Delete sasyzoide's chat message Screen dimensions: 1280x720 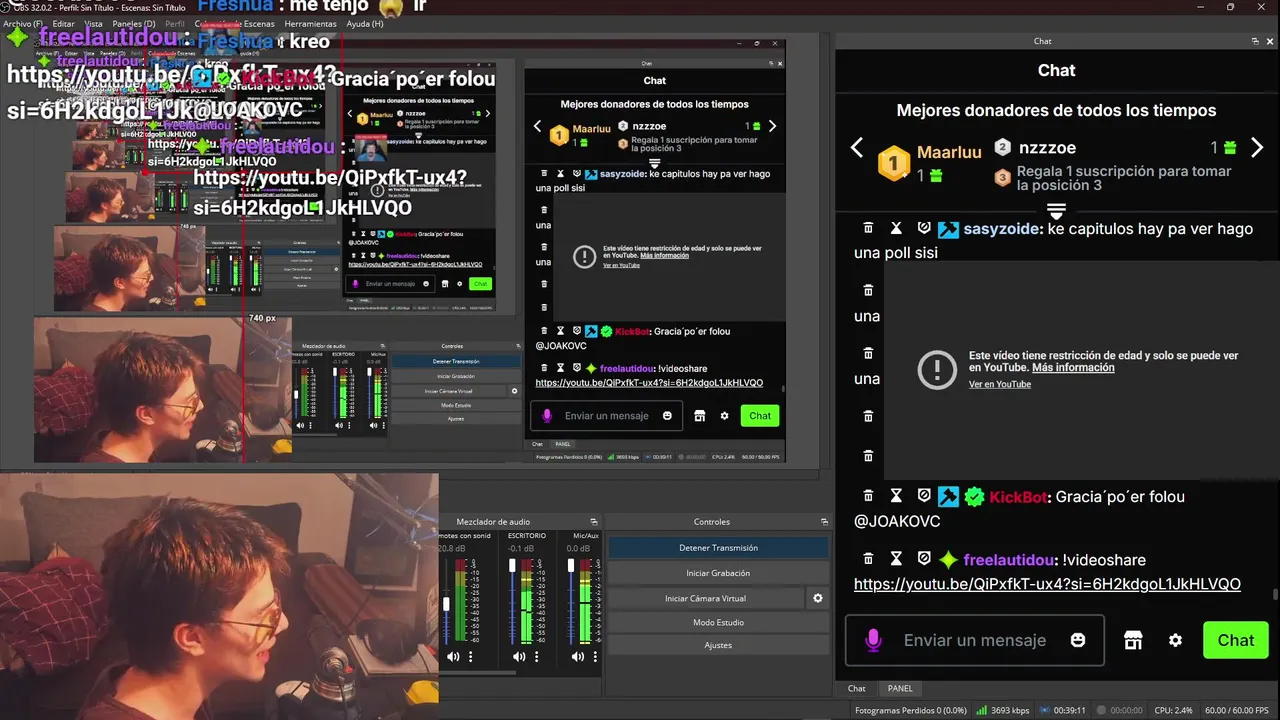(x=868, y=228)
